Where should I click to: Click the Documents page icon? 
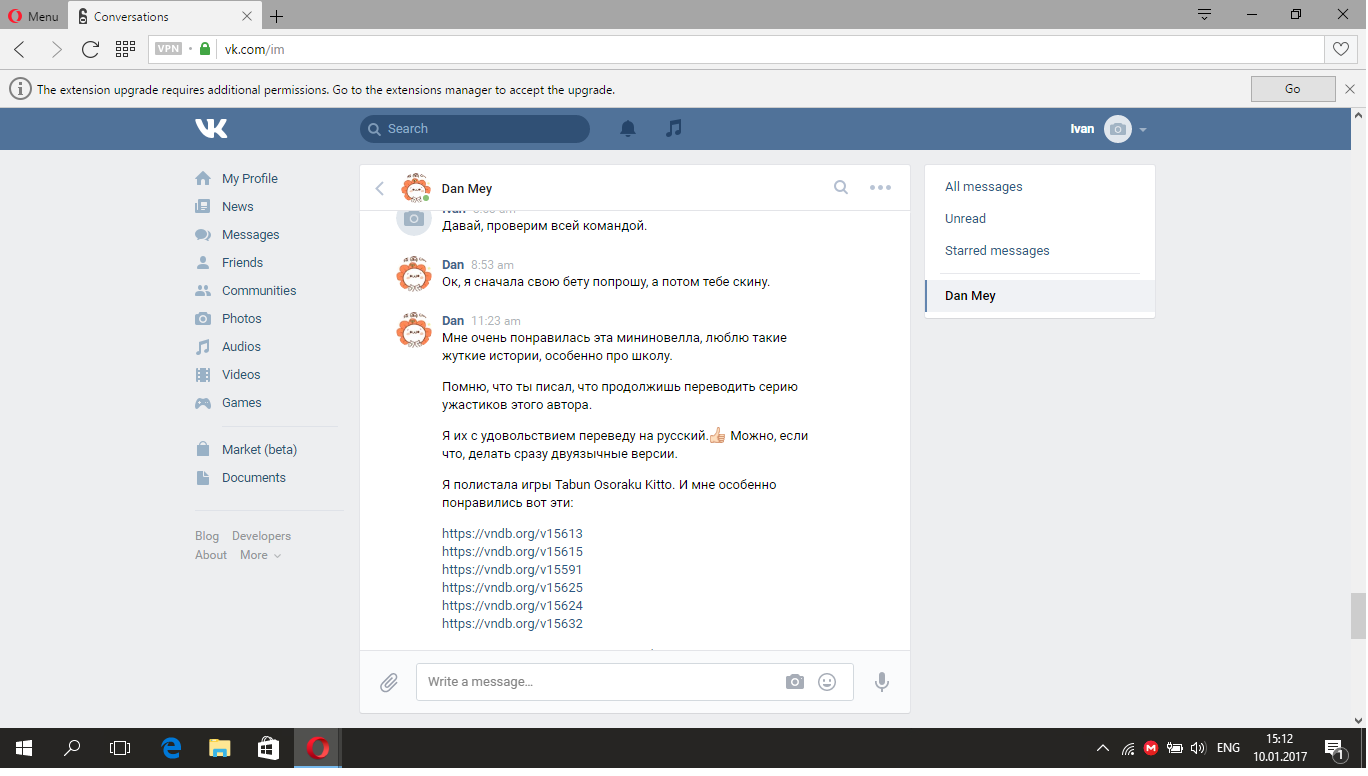(203, 478)
